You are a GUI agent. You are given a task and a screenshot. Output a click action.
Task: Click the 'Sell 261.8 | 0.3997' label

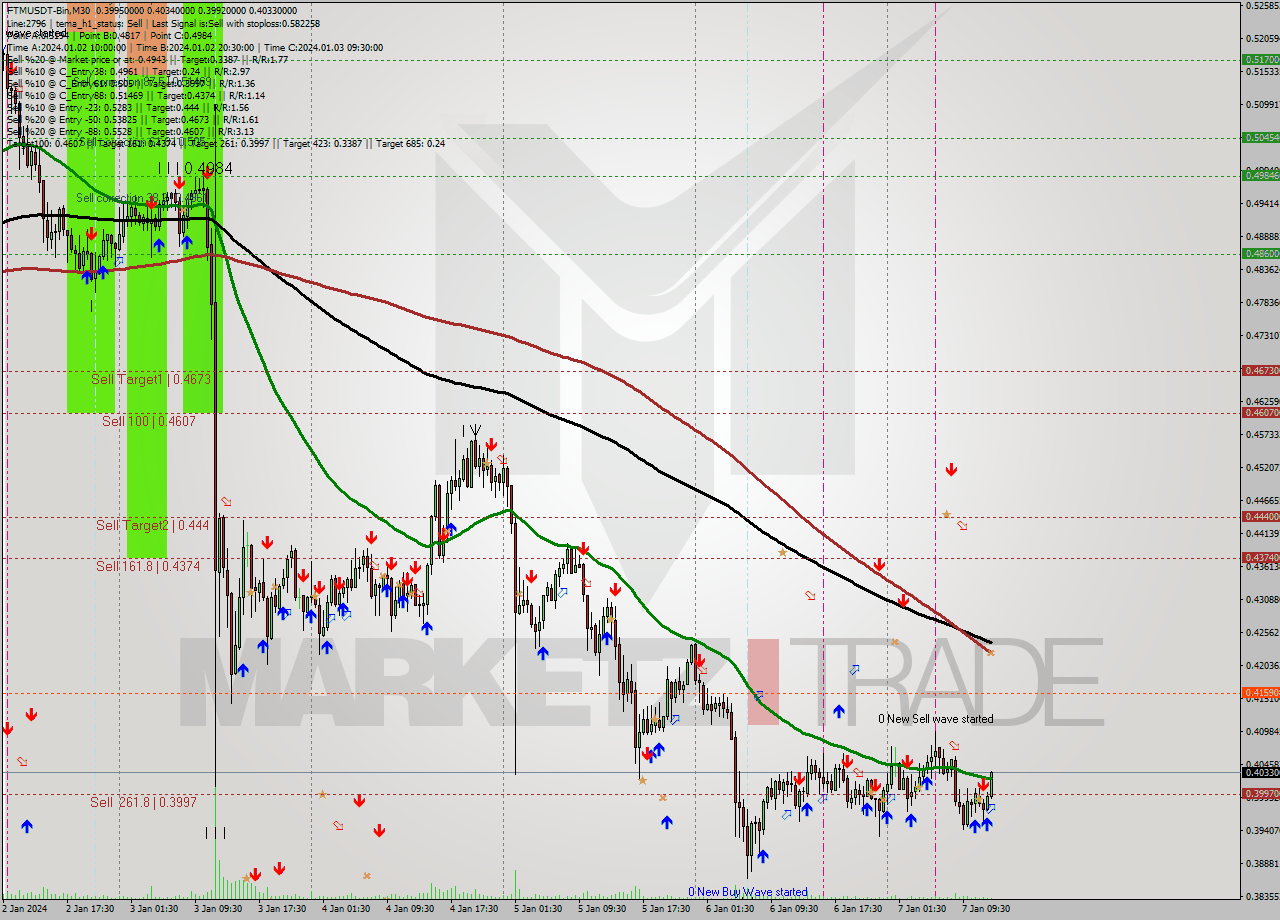(x=143, y=802)
